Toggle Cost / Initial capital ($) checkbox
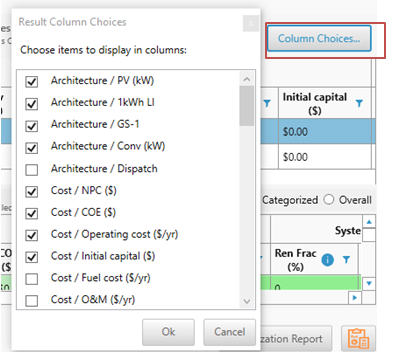Screen dimensions: 395x360 32,257
